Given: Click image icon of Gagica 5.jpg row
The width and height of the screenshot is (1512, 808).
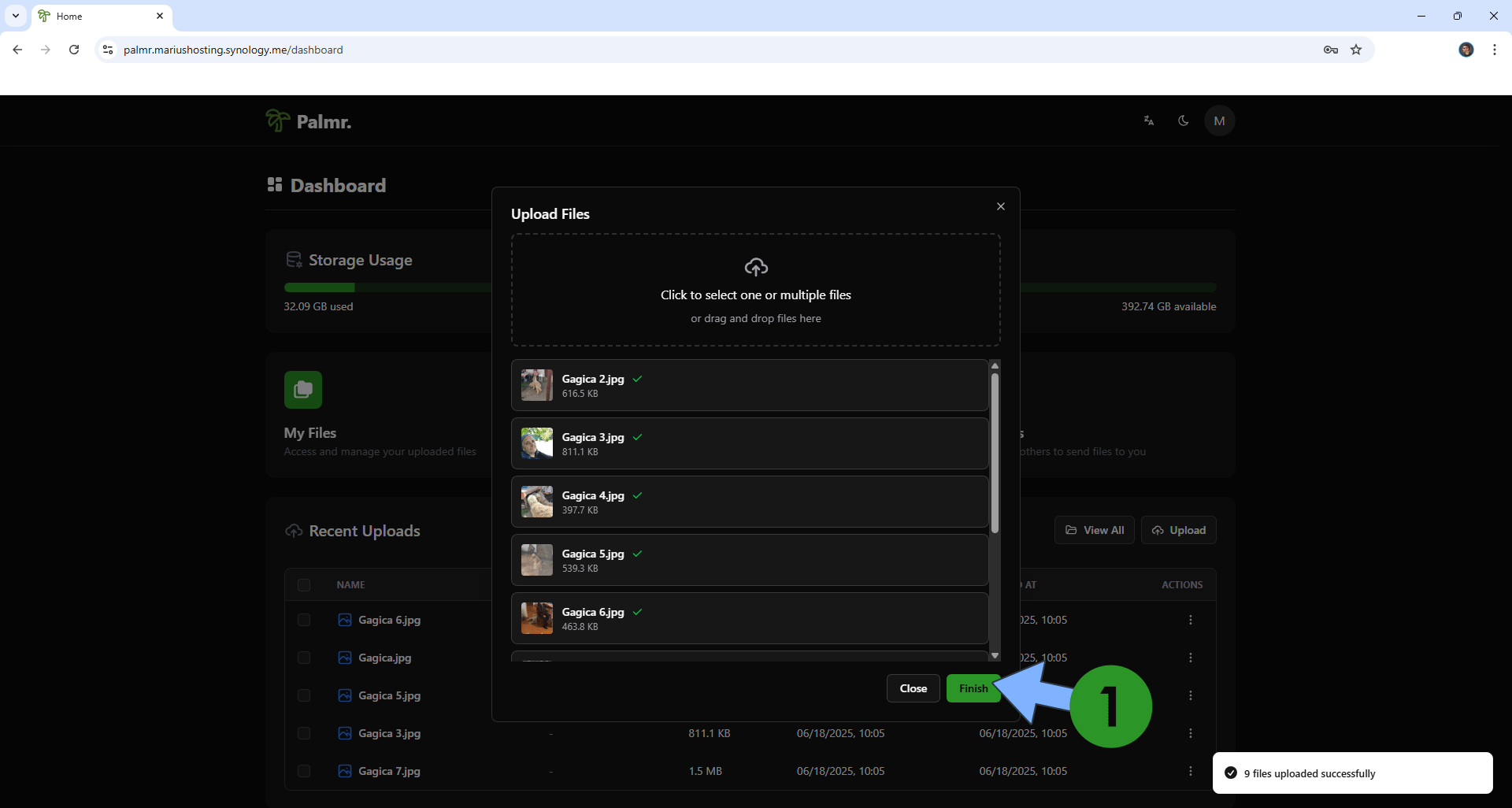Looking at the screenshot, I should point(345,695).
